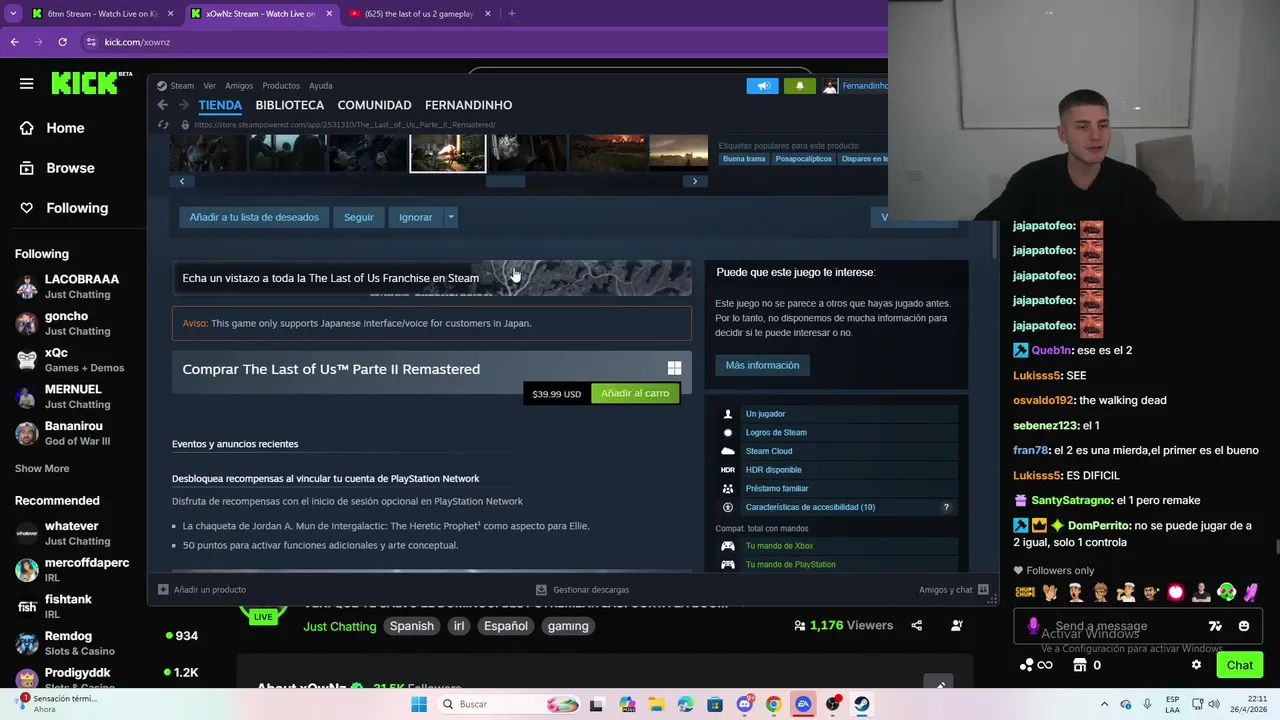Open the Productos menu in Steam
This screenshot has height=720, width=1280.
tap(281, 86)
